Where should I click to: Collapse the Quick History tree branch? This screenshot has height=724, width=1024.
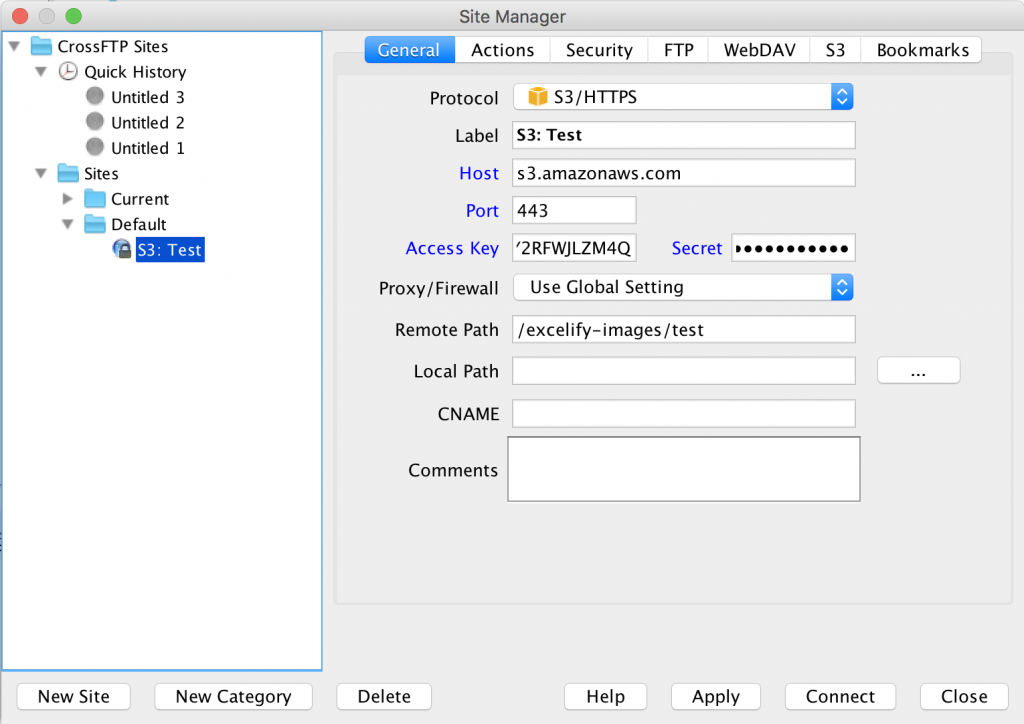(40, 71)
